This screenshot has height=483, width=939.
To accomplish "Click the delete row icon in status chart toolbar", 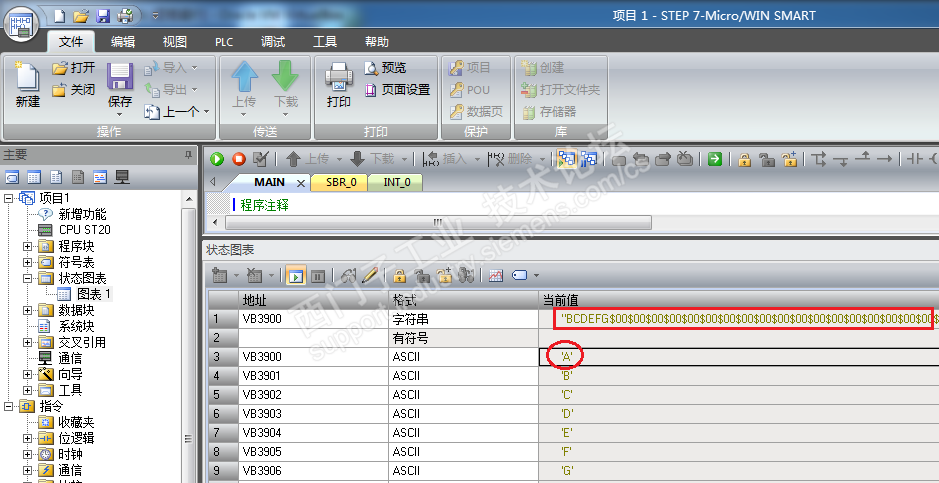I will pyautogui.click(x=255, y=276).
